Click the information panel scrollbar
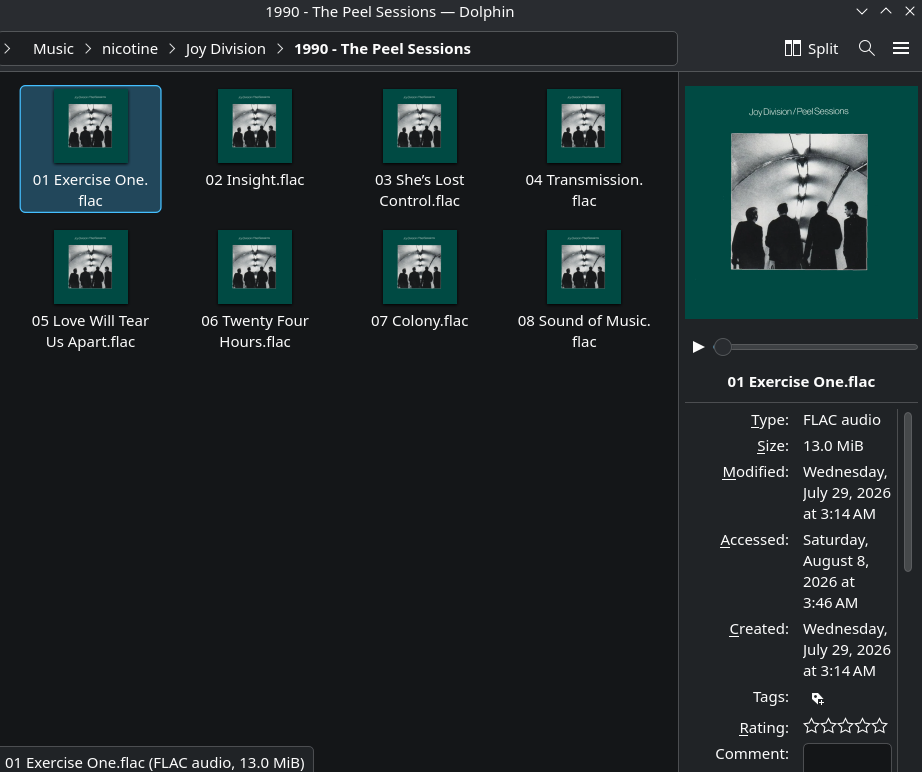The image size is (922, 772). pos(908,492)
